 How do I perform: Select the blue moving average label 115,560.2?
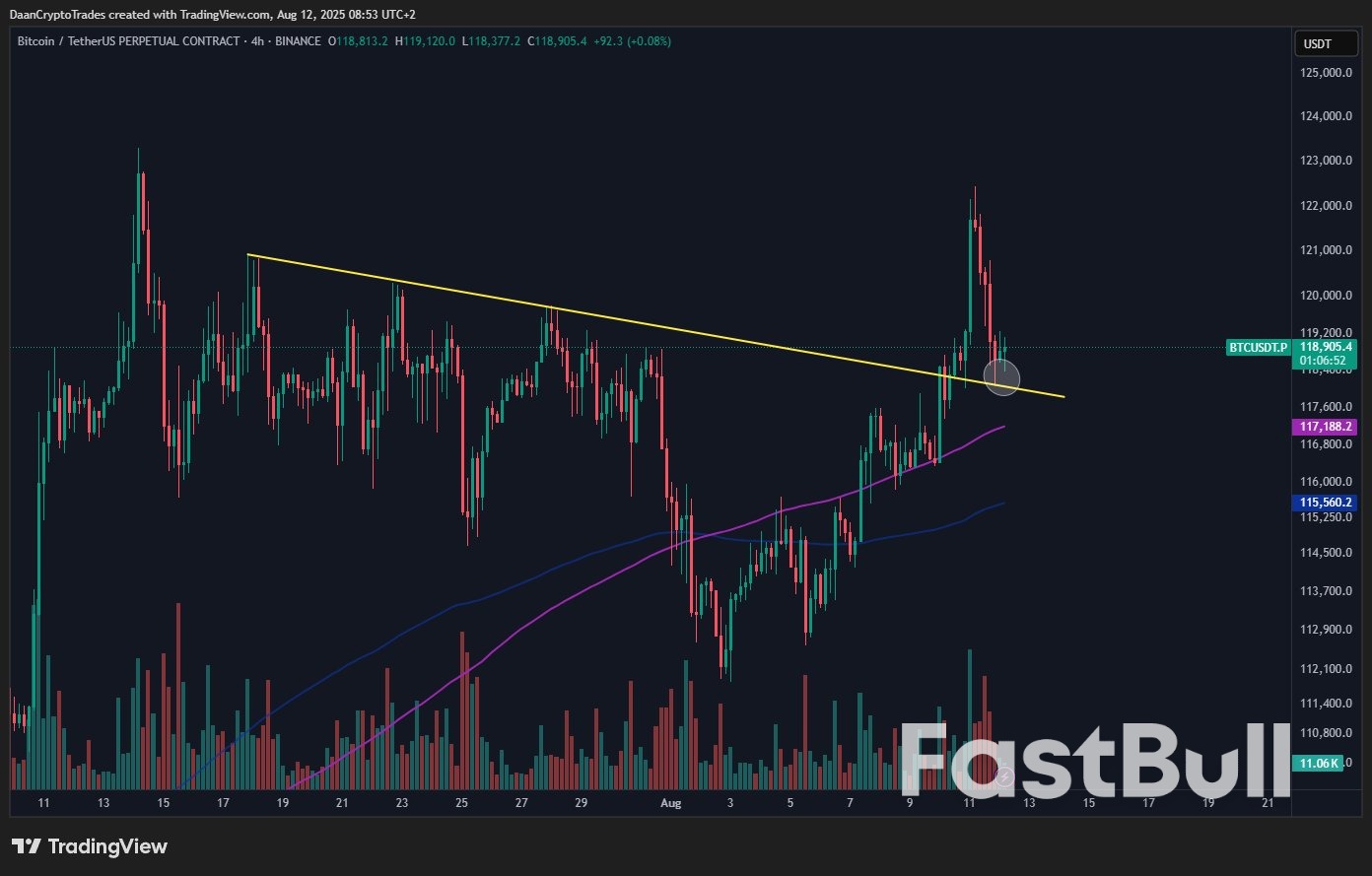(x=1325, y=503)
